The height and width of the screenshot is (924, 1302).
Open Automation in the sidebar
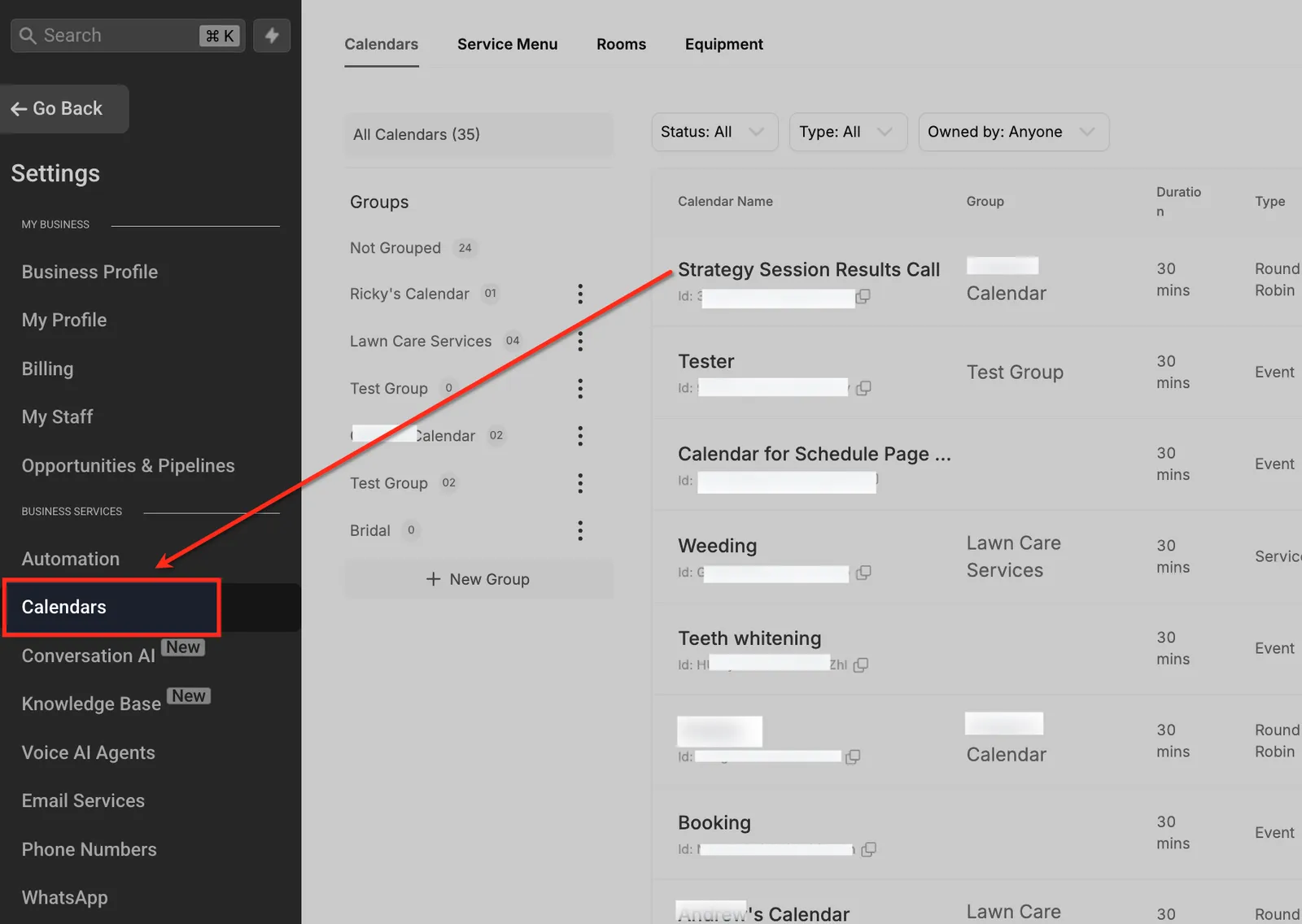(71, 559)
